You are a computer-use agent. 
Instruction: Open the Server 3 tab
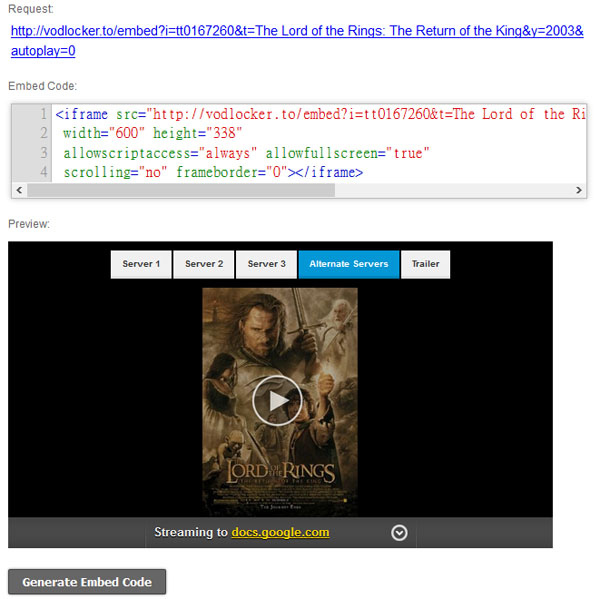(x=267, y=264)
